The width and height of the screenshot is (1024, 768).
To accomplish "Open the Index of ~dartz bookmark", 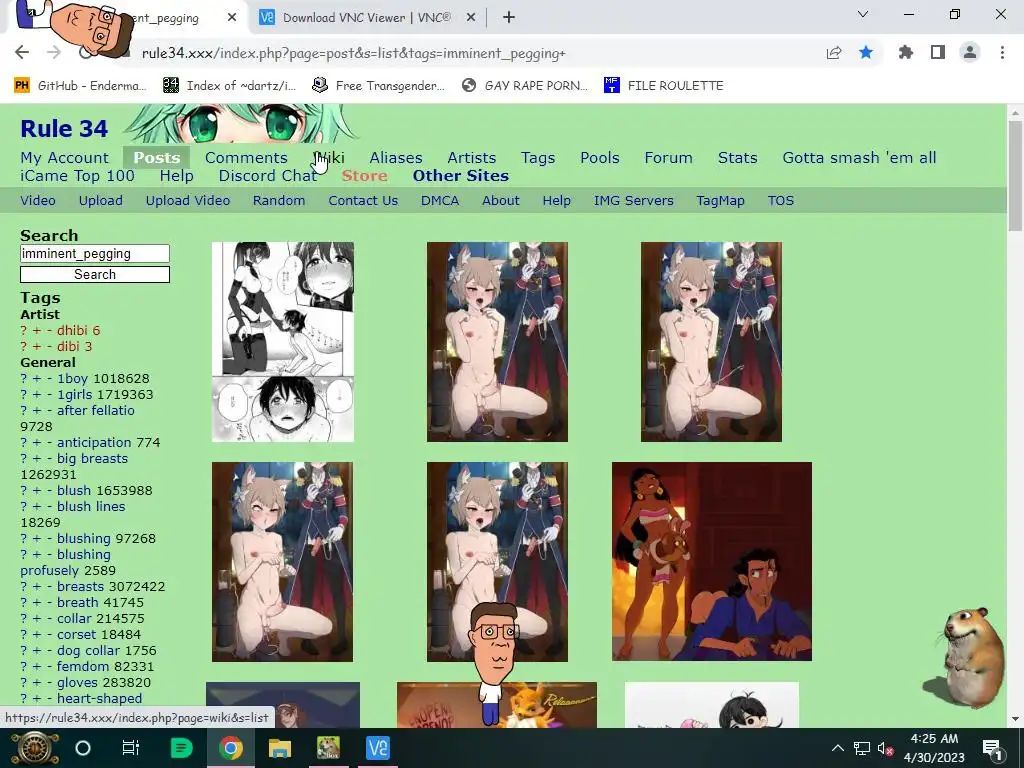I will (x=229, y=86).
